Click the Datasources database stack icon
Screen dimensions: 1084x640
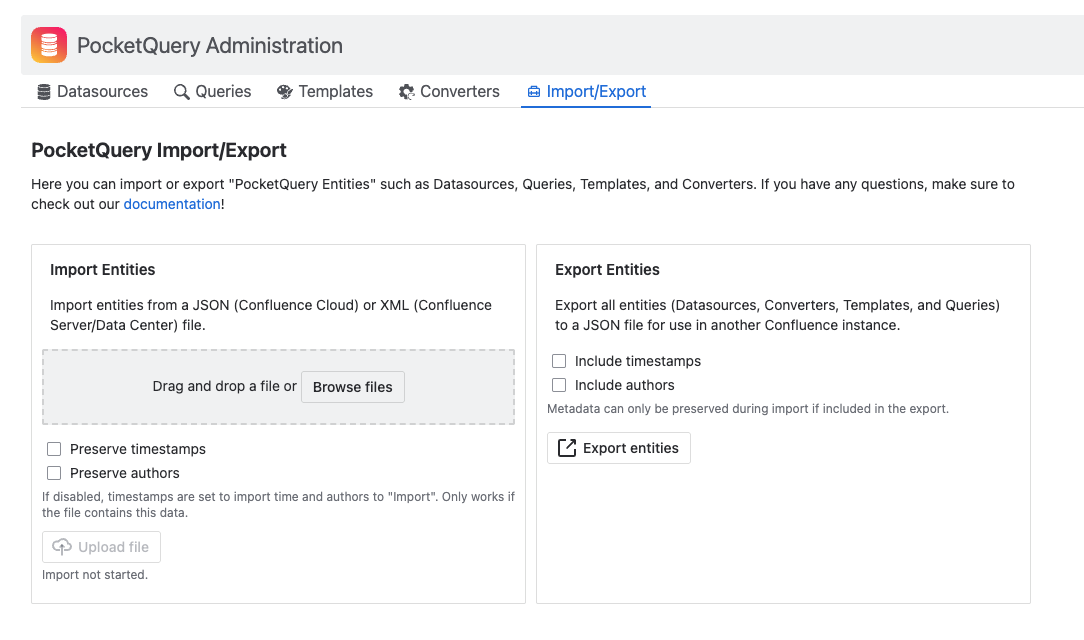(44, 92)
